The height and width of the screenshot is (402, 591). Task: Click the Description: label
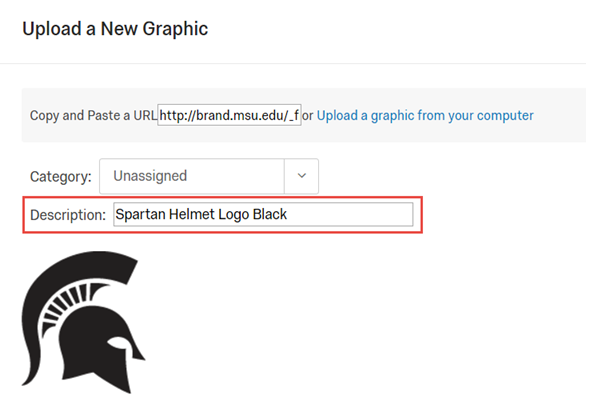point(68,215)
